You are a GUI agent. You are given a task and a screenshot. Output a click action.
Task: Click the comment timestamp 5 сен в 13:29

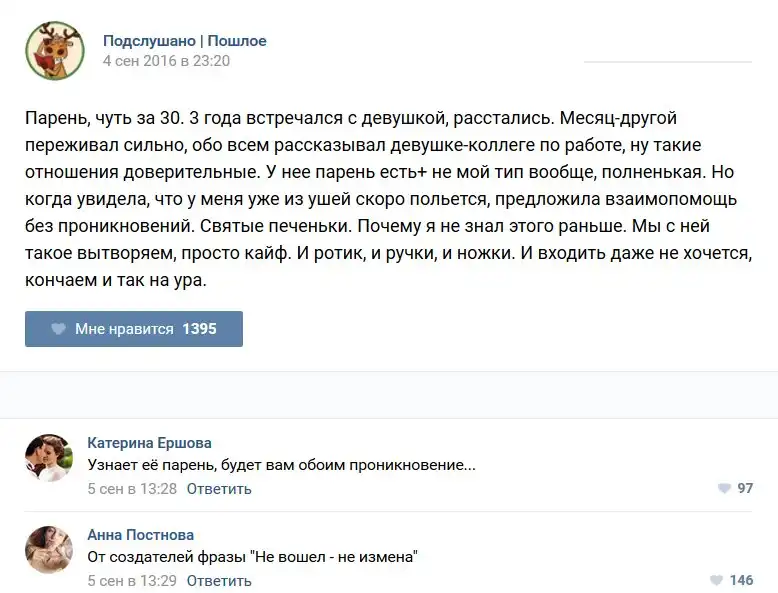[x=132, y=580]
